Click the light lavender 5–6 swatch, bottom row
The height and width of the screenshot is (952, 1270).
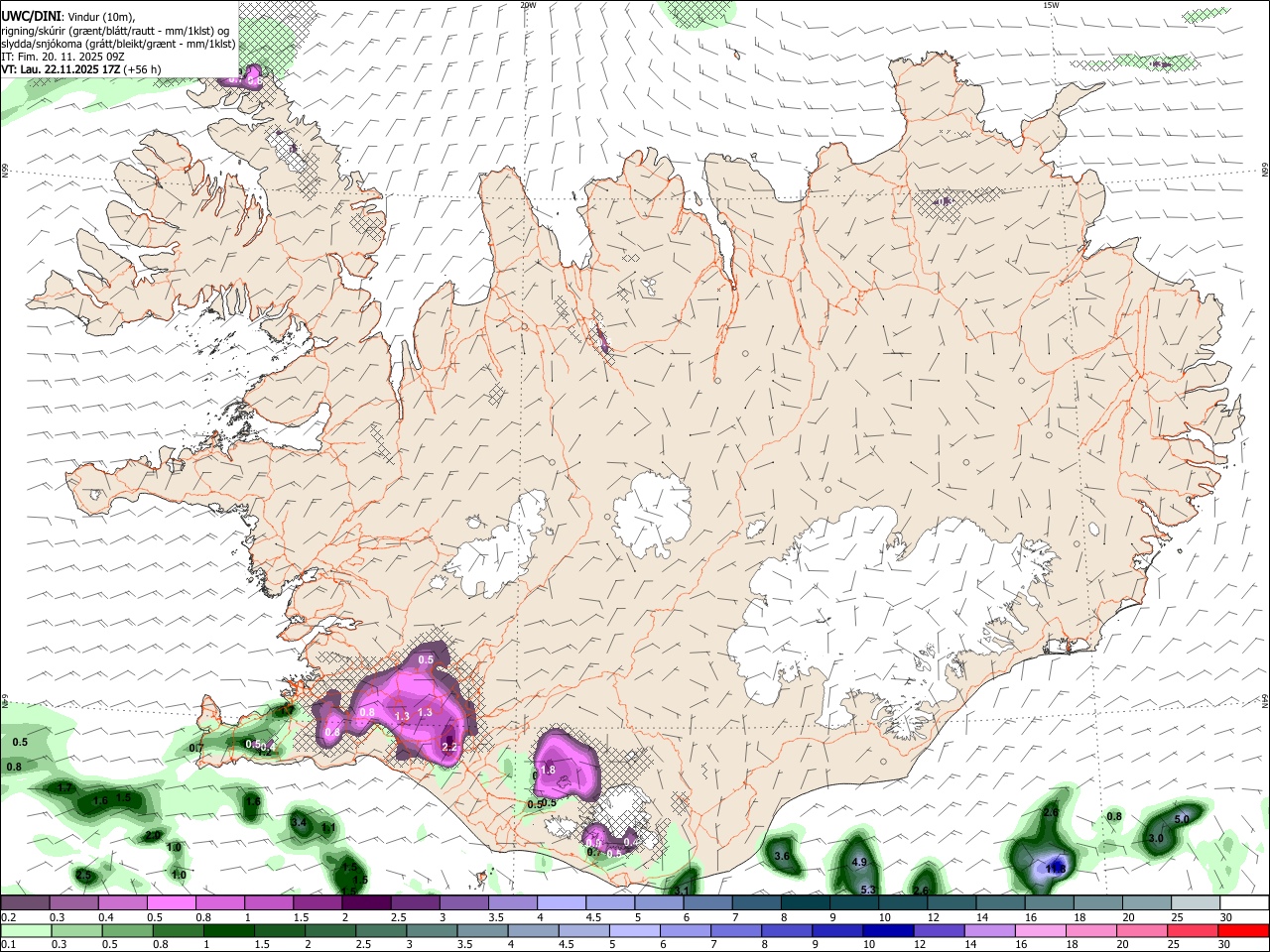(x=636, y=931)
